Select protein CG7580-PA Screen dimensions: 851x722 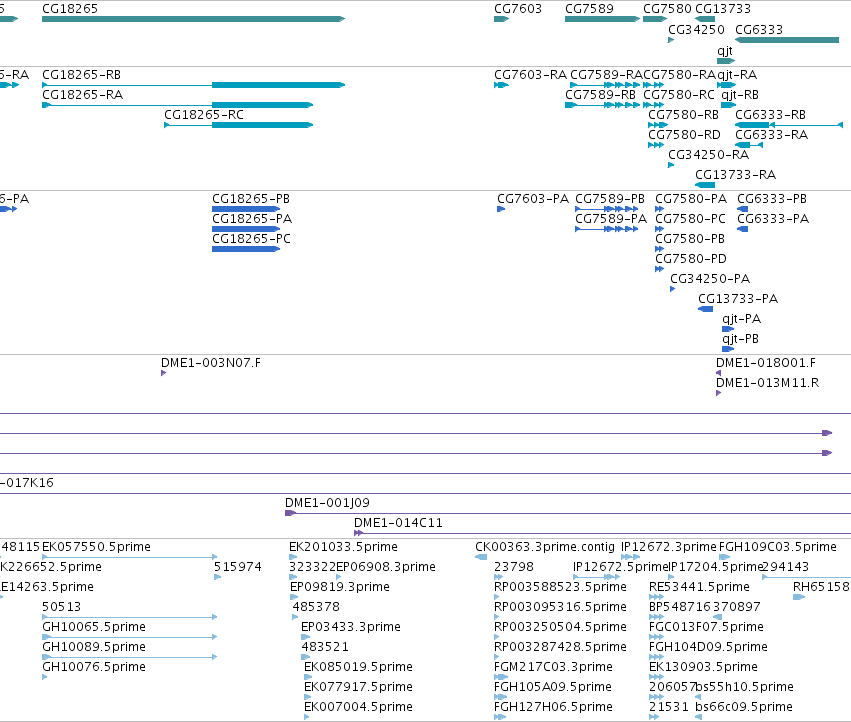click(x=691, y=199)
